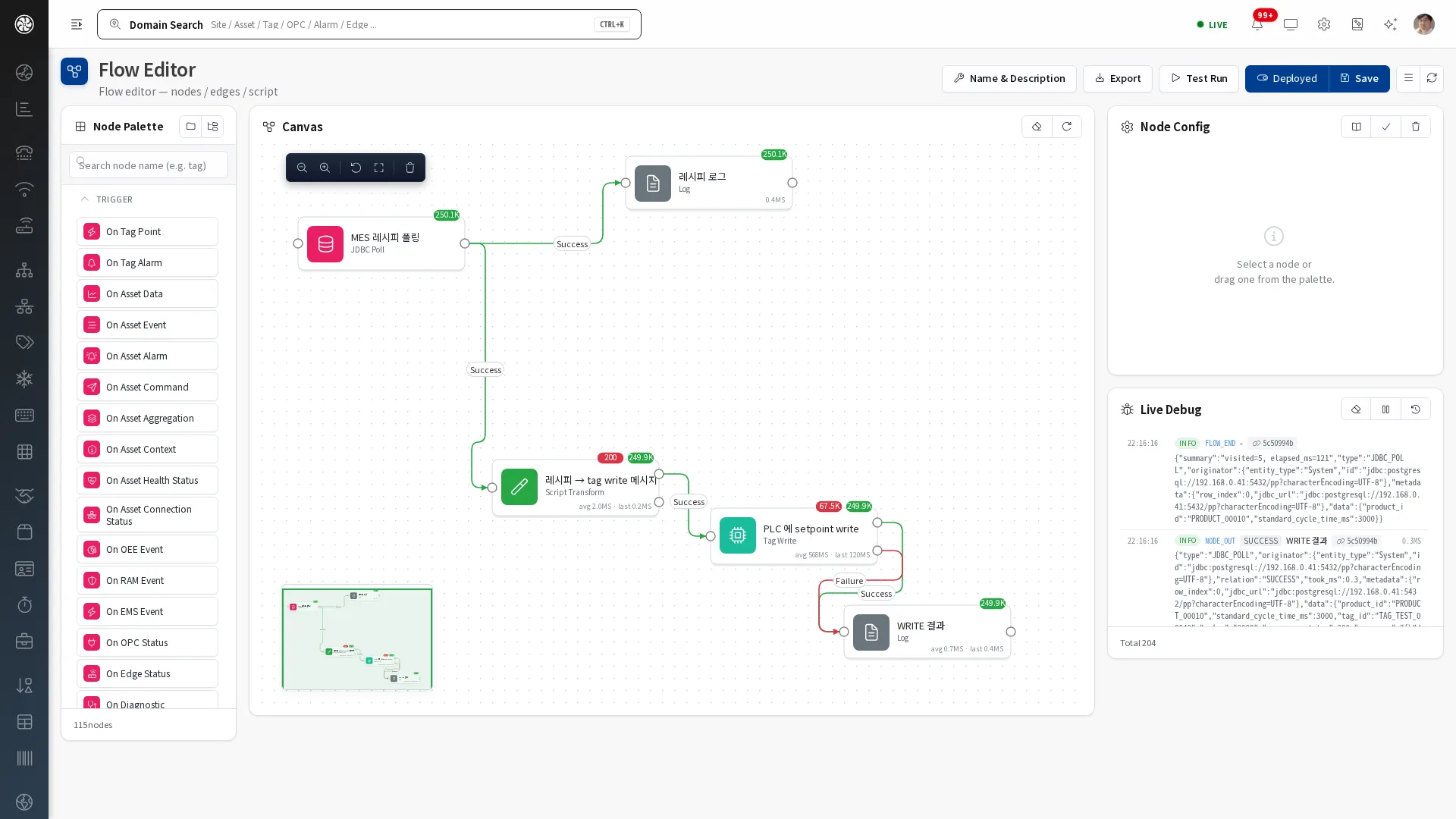The height and width of the screenshot is (819, 1456).
Task: Pick On OPC Status from palette
Action: (147, 642)
